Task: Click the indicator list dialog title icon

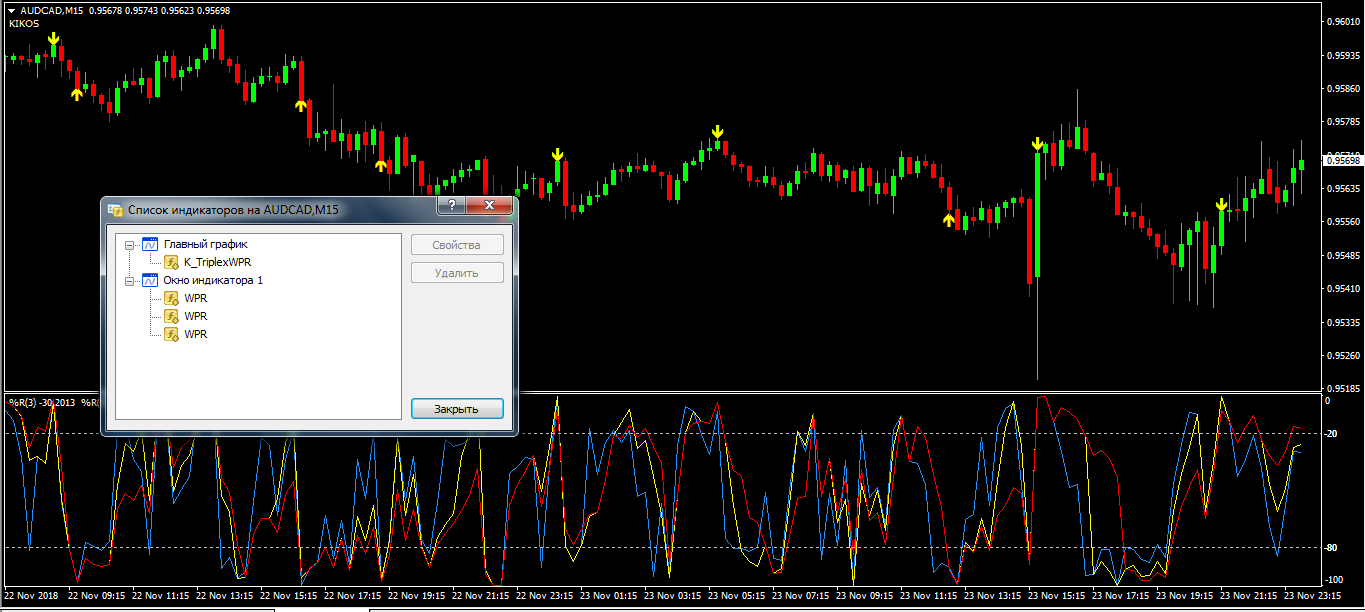Action: pyautogui.click(x=116, y=210)
